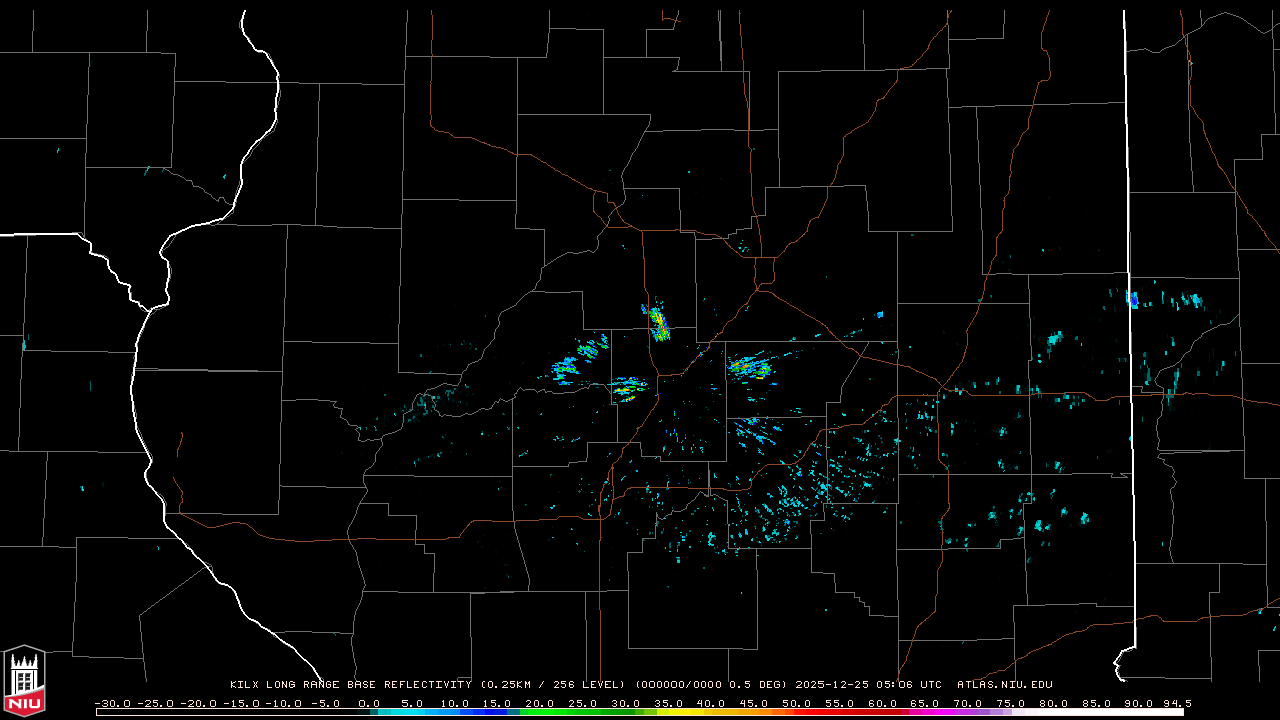Click the 0.0 label on the reflectivity scale

click(369, 703)
